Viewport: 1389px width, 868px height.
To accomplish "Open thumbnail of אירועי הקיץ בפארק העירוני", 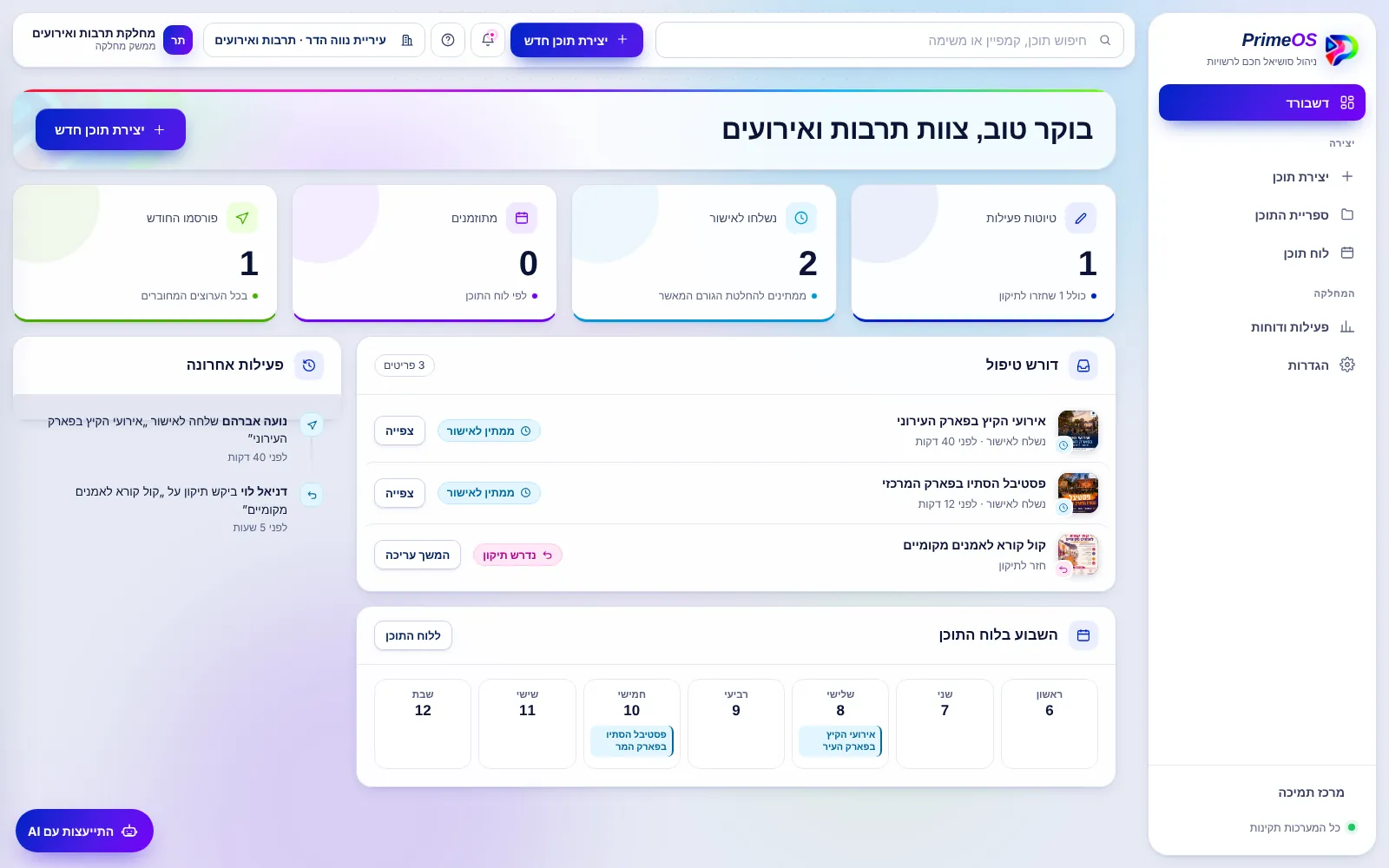I will 1078,430.
